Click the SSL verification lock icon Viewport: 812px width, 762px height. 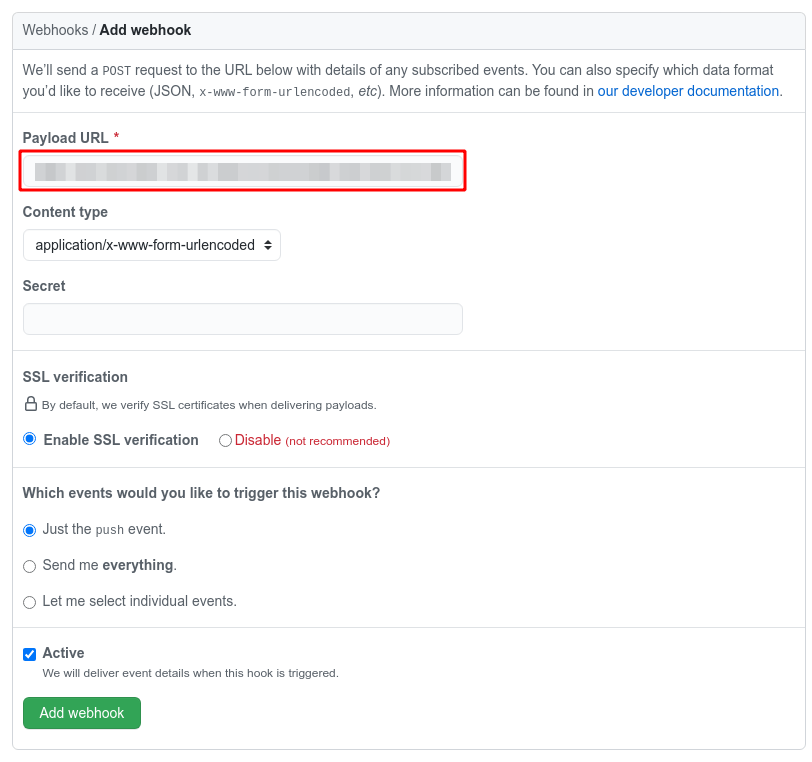coord(30,403)
